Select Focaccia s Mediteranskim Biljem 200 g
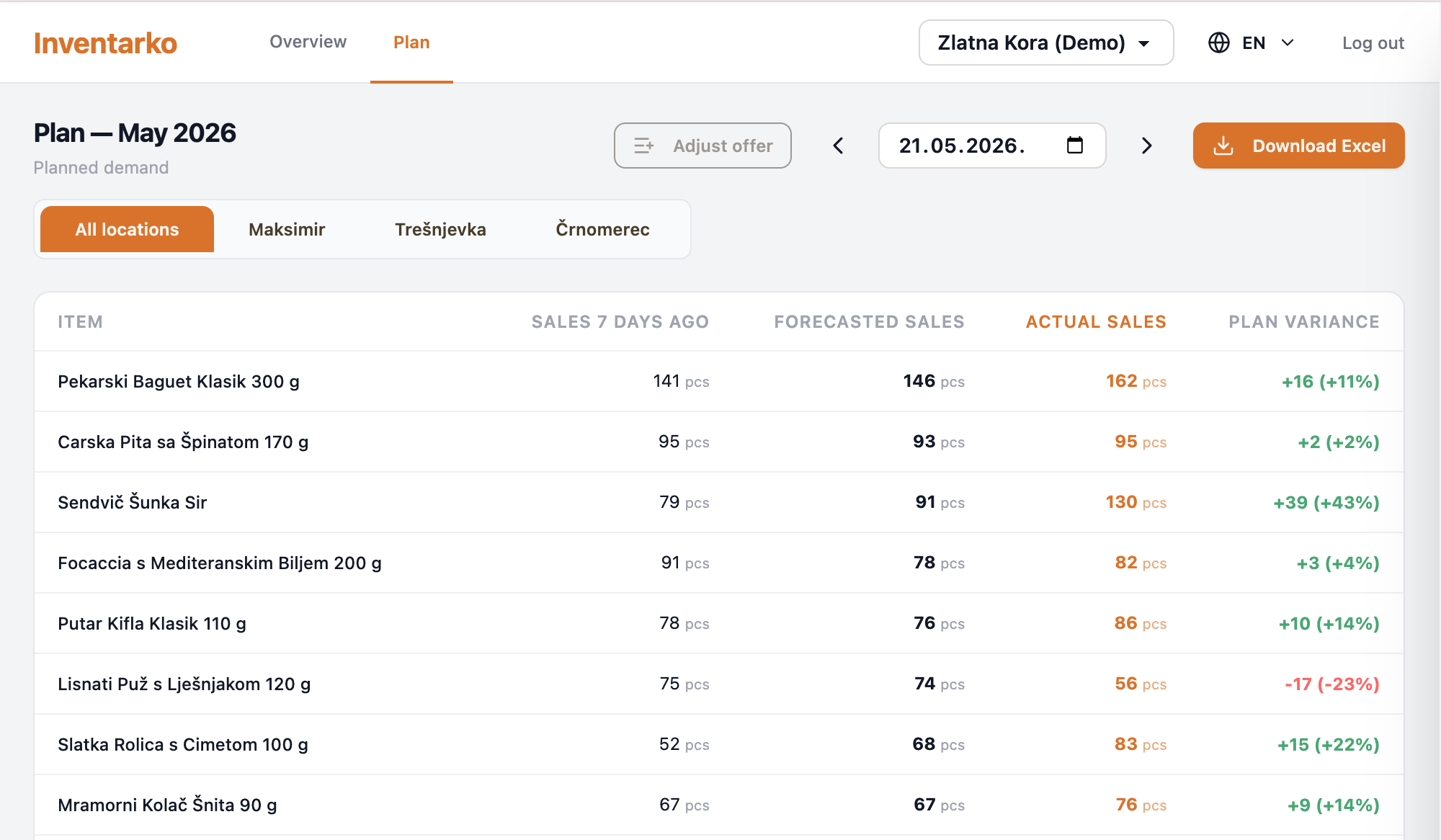The width and height of the screenshot is (1441, 840). (x=220, y=563)
